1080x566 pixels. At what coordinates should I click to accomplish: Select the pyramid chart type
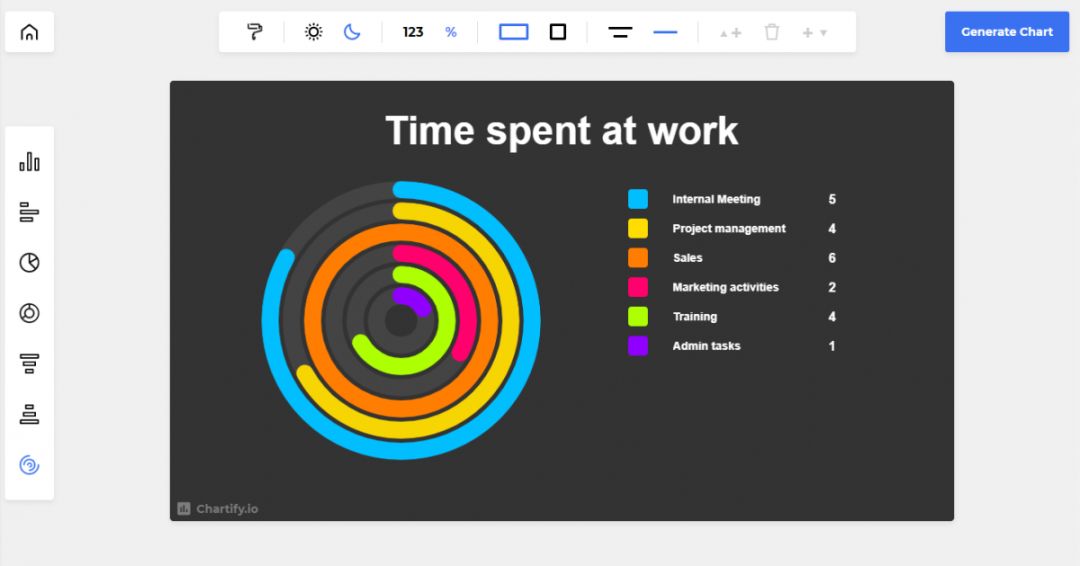(x=29, y=415)
